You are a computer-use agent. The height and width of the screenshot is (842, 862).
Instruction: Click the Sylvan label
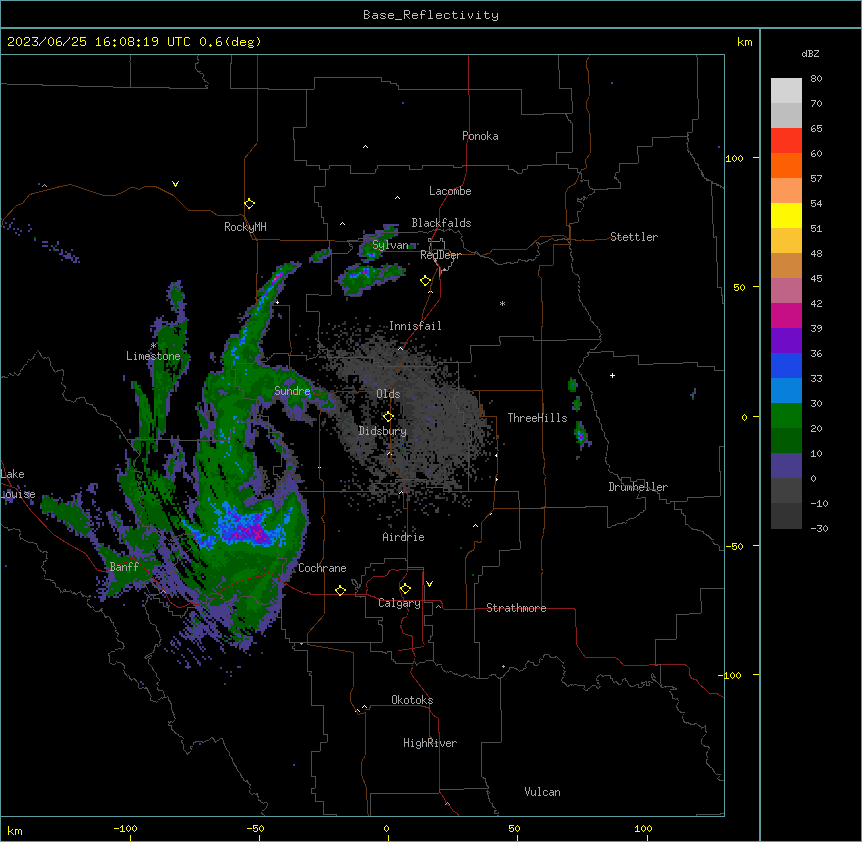point(390,245)
